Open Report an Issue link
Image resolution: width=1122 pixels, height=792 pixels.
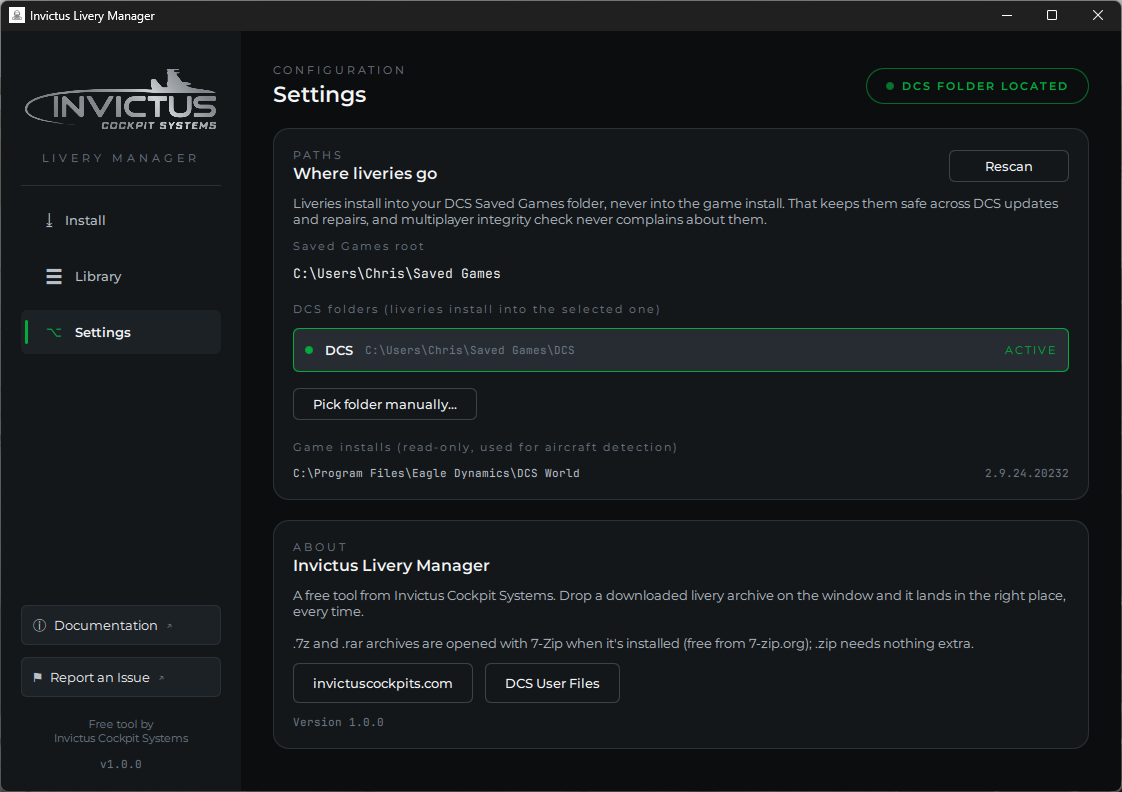pyautogui.click(x=121, y=678)
